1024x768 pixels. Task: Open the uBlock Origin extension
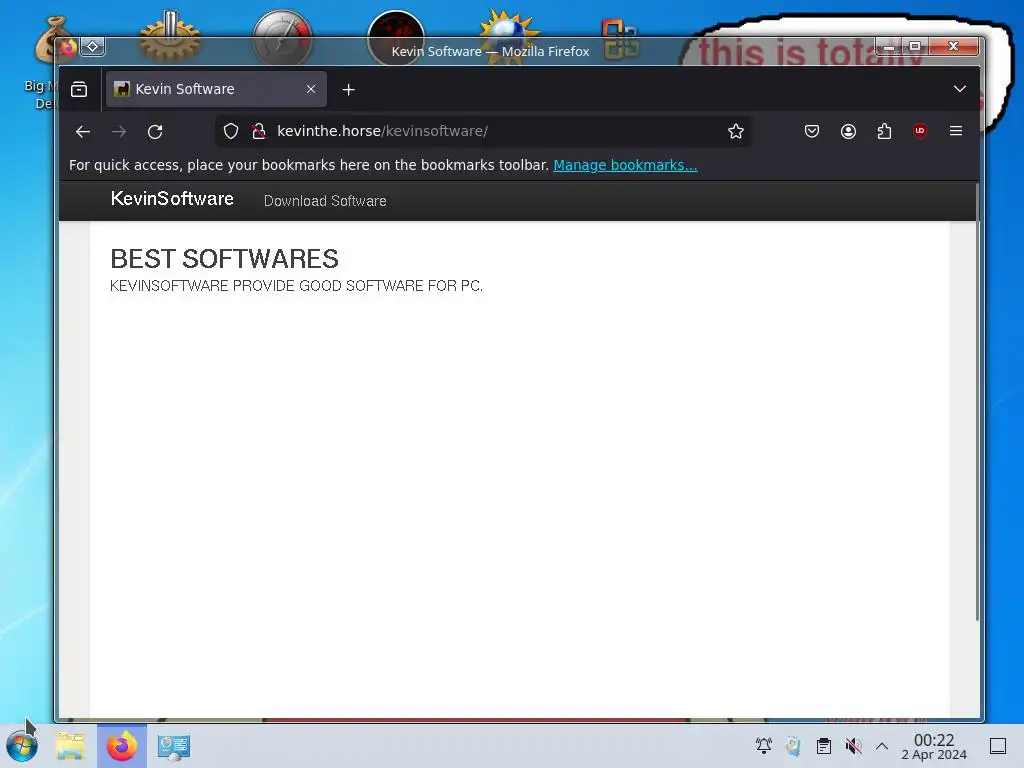coord(920,131)
